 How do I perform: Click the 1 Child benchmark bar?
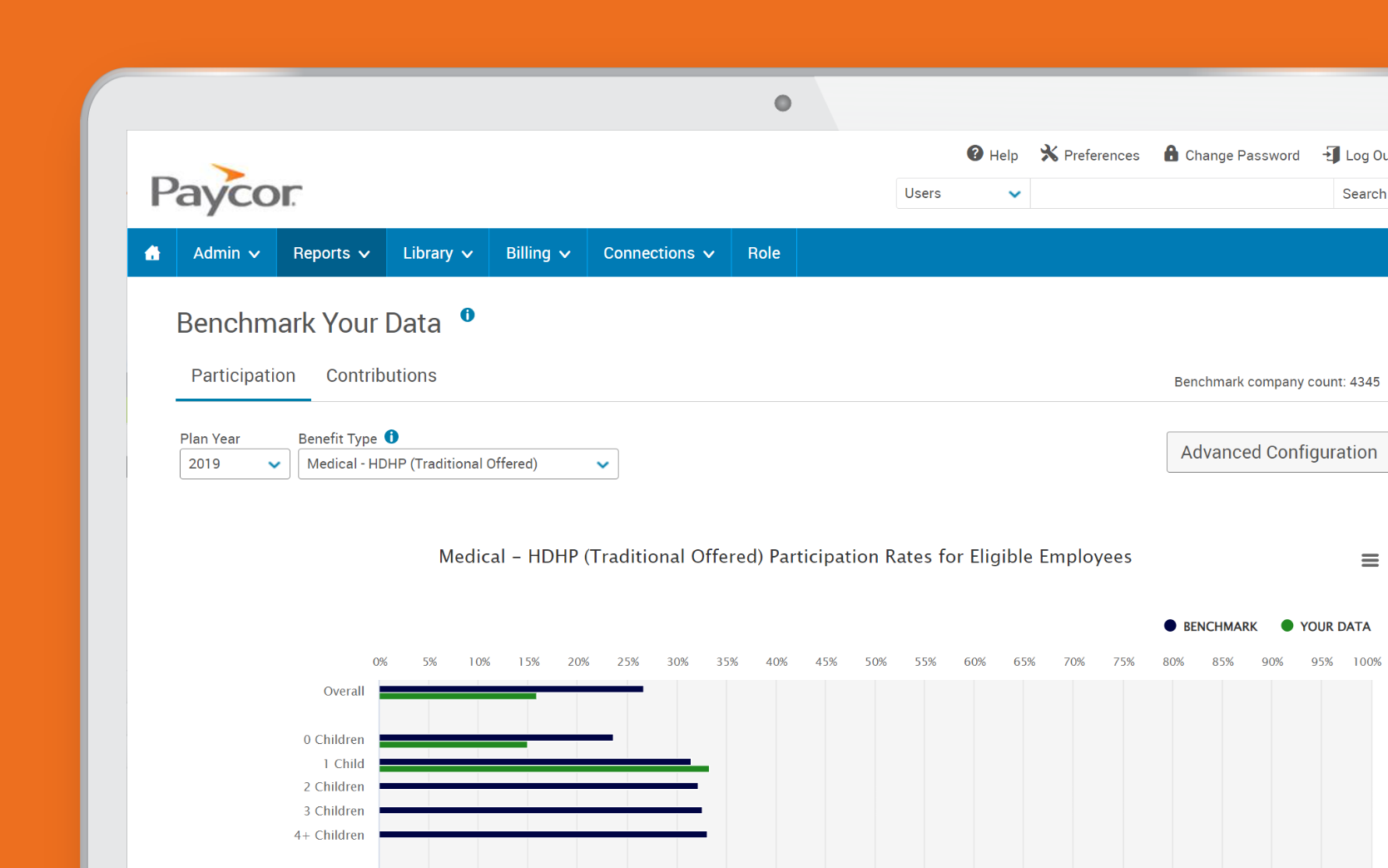coord(535,761)
